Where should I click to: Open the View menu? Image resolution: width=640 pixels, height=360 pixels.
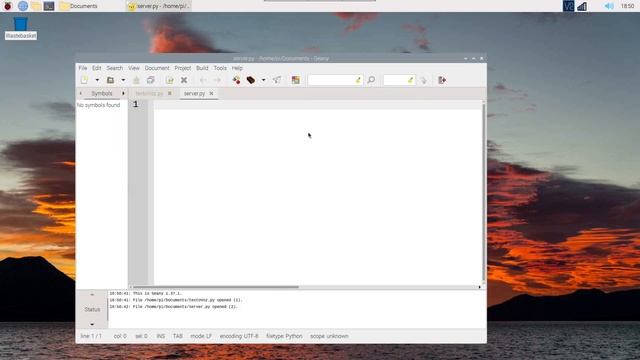pyautogui.click(x=134, y=68)
